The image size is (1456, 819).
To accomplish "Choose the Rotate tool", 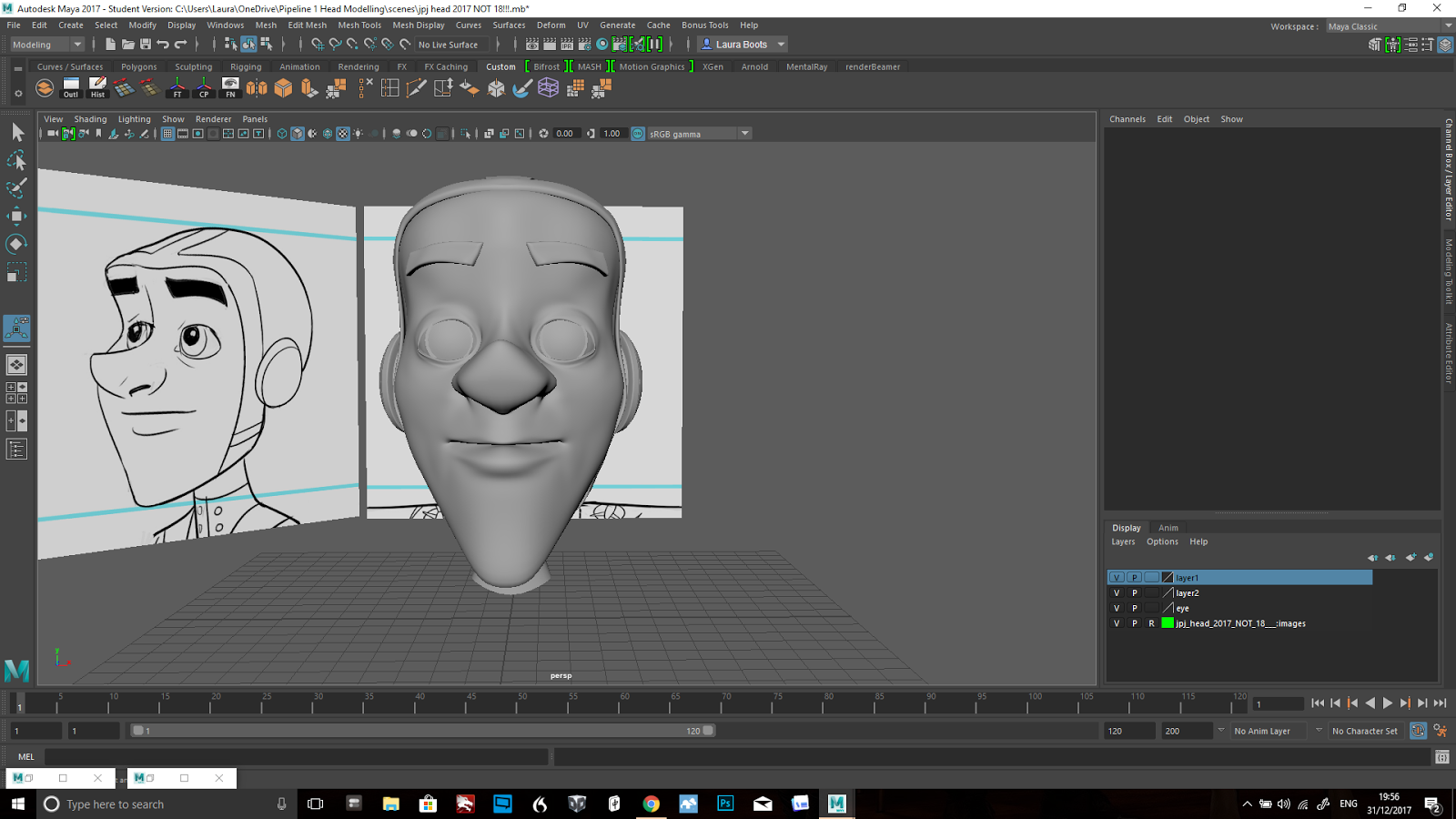I will (16, 244).
